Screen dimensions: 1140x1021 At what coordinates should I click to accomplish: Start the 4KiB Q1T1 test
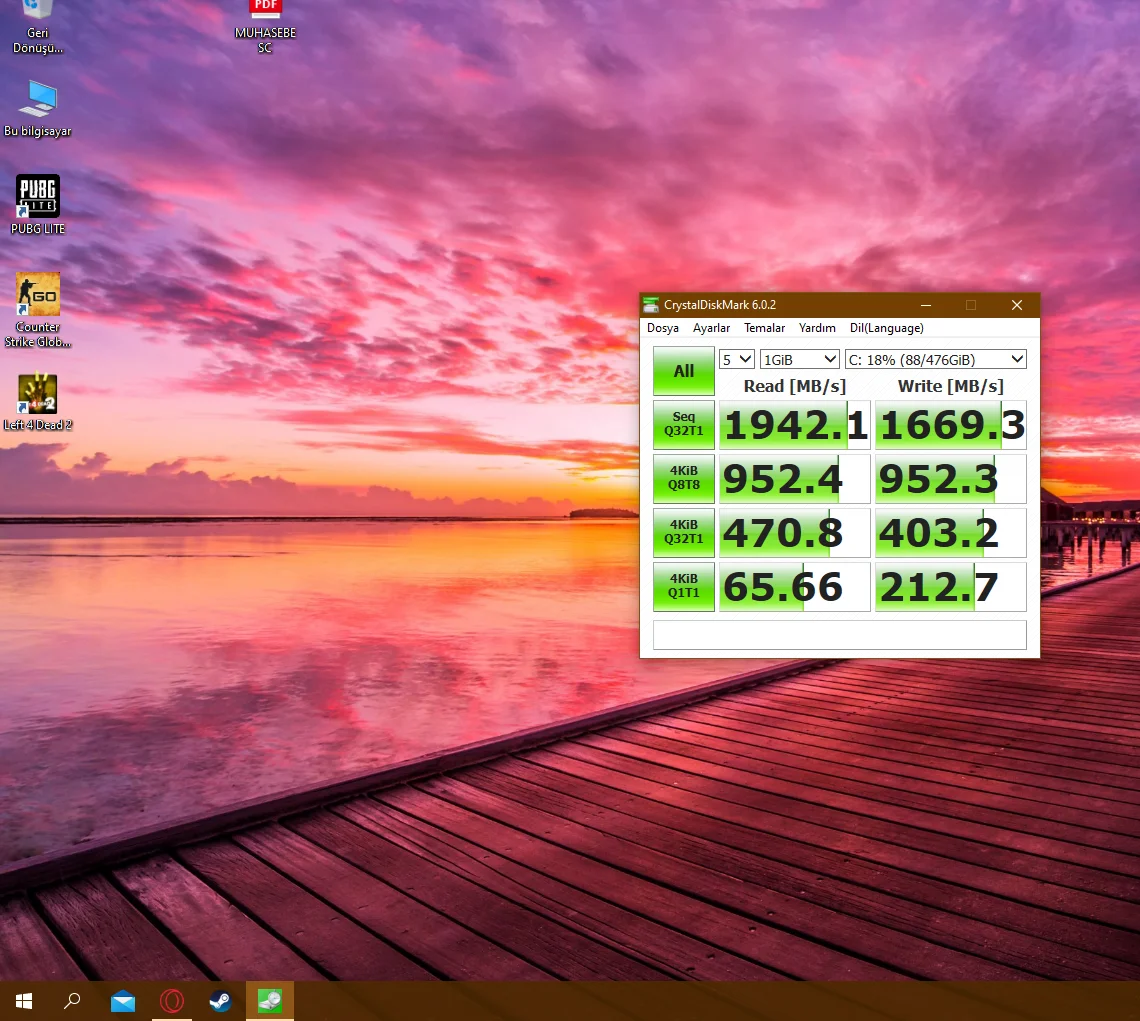[683, 586]
